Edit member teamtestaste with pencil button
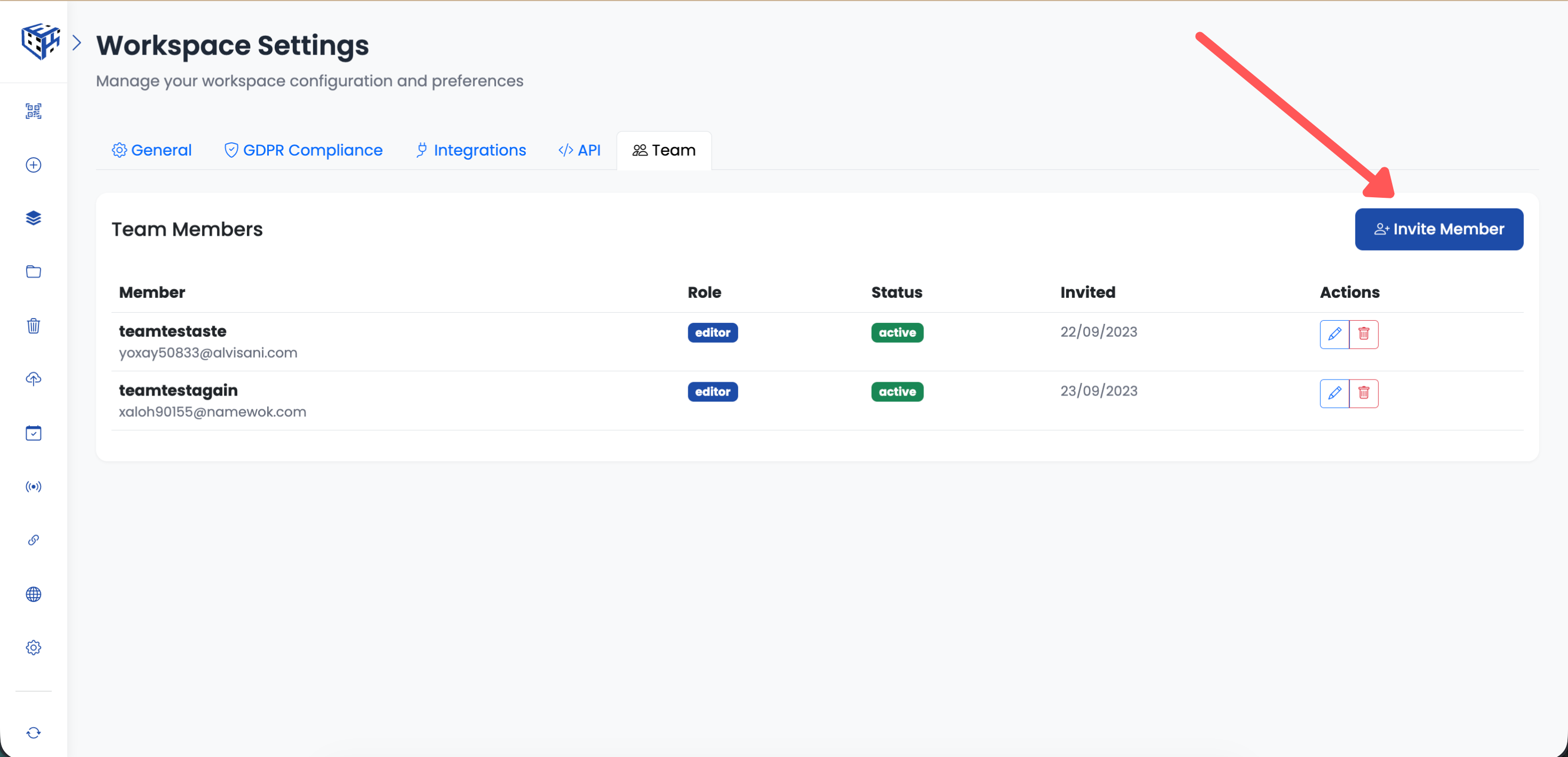 tap(1334, 334)
